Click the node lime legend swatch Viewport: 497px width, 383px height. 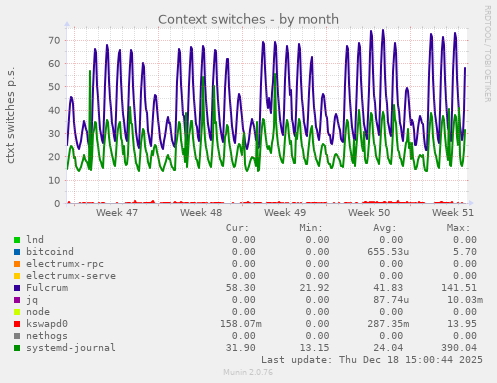coord(17,312)
